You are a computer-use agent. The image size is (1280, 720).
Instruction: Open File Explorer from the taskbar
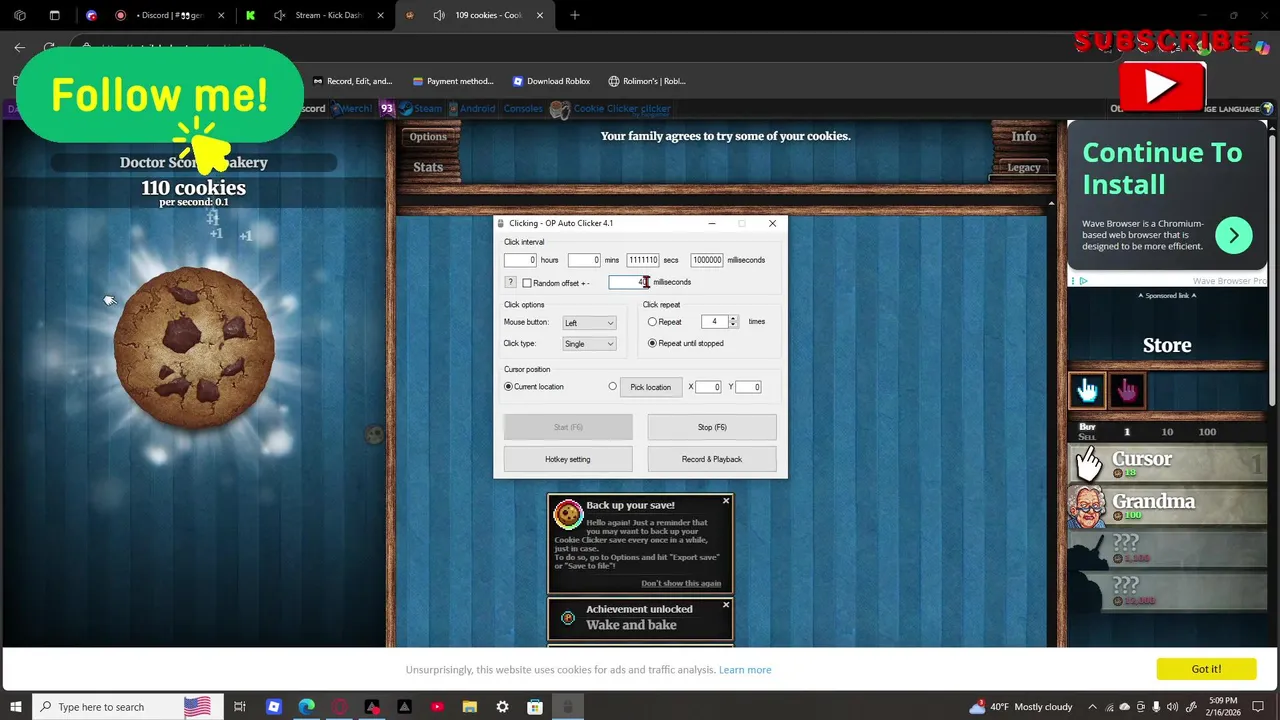[x=469, y=707]
